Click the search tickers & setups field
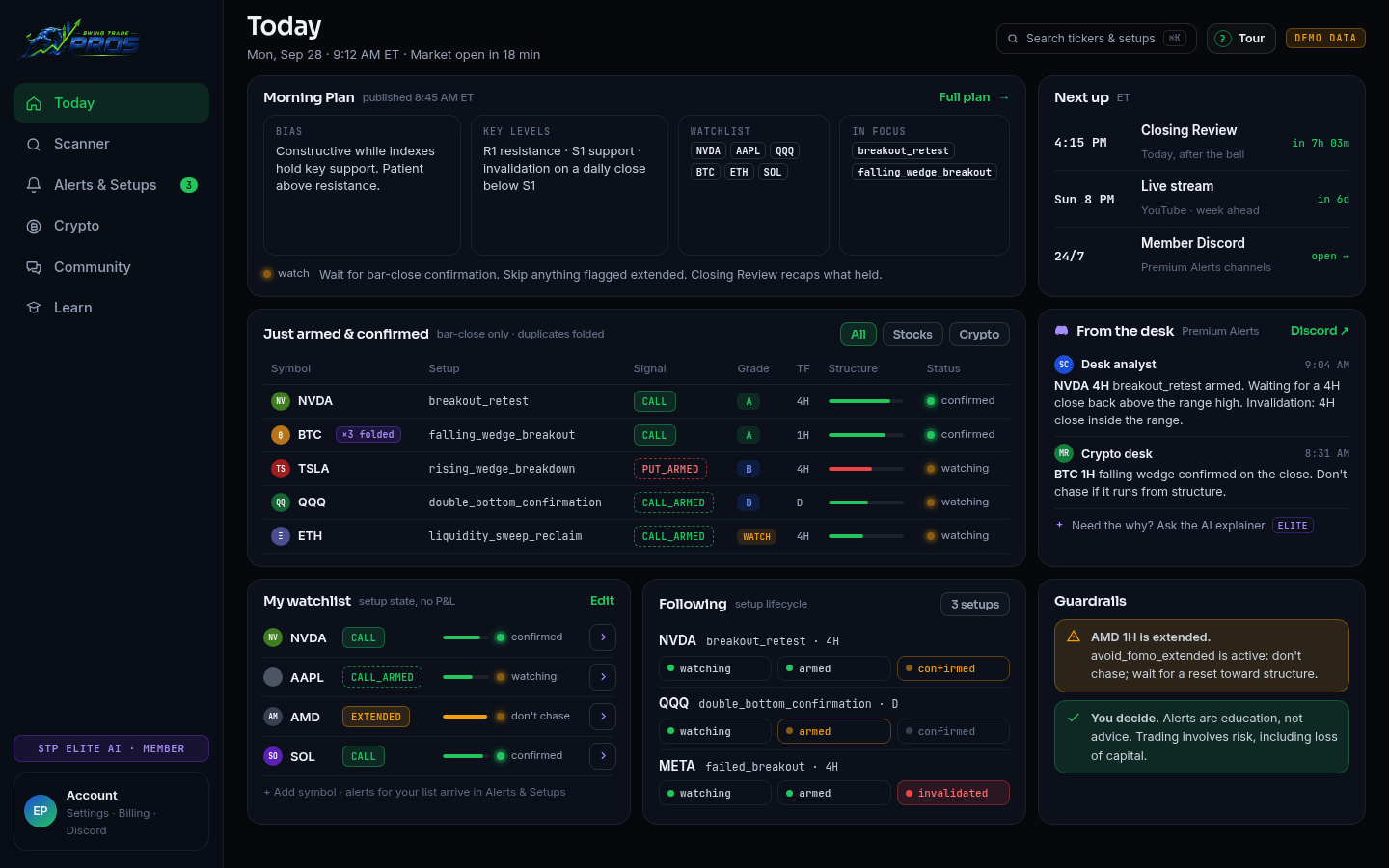1389x868 pixels. pos(1097,39)
